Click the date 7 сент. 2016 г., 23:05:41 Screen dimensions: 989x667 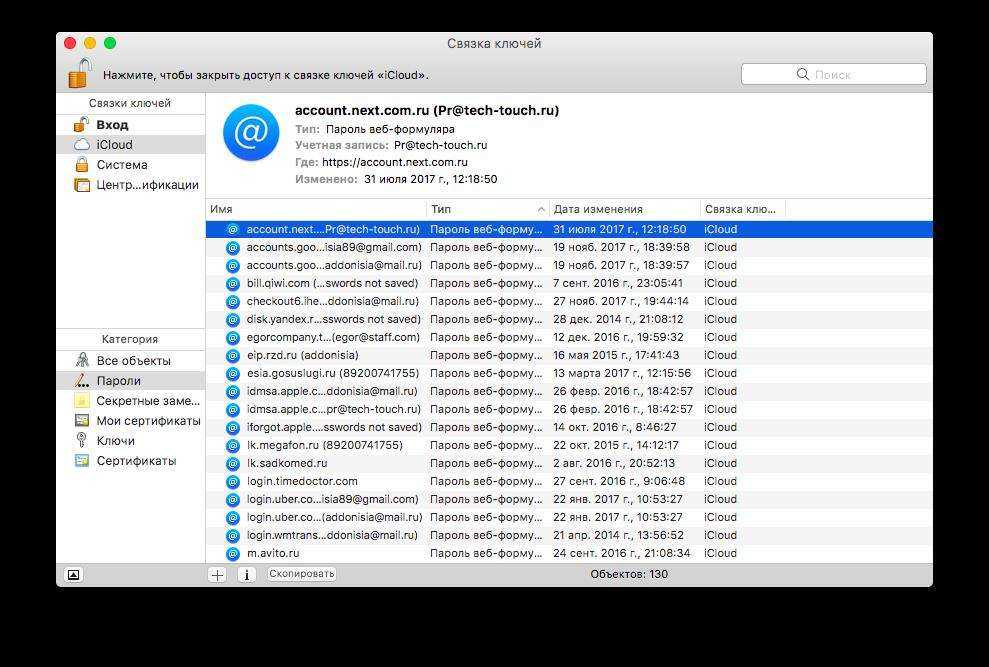point(618,283)
